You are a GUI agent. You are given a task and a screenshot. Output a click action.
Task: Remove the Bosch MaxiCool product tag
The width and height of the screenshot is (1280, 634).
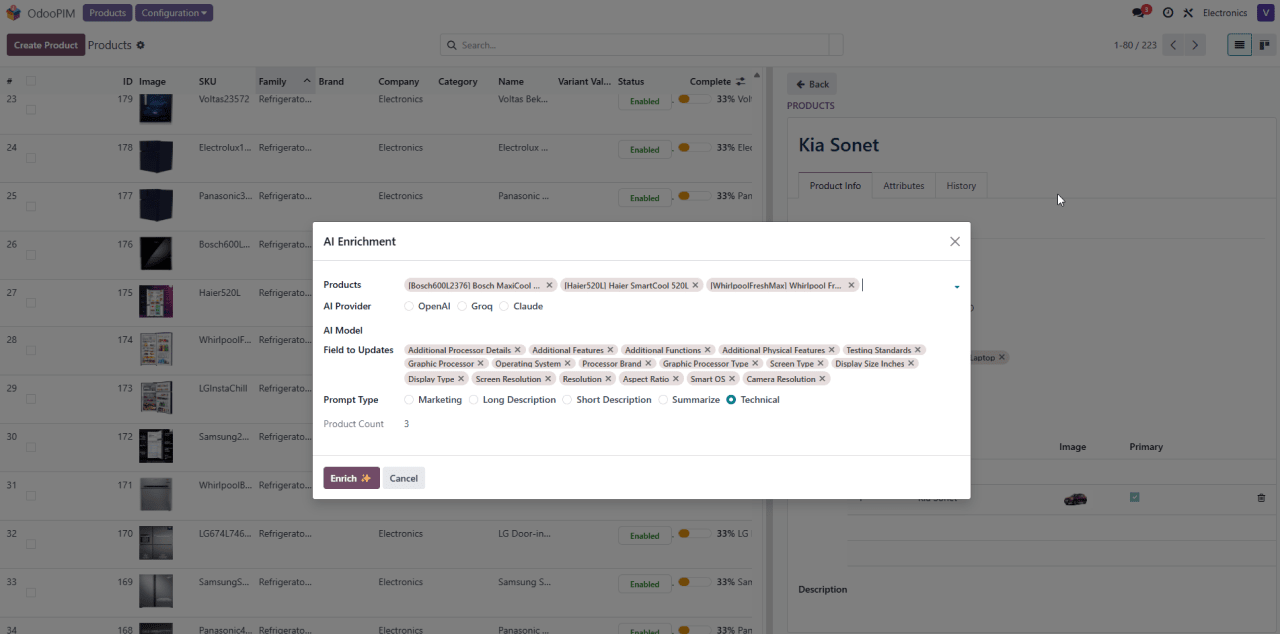click(549, 285)
